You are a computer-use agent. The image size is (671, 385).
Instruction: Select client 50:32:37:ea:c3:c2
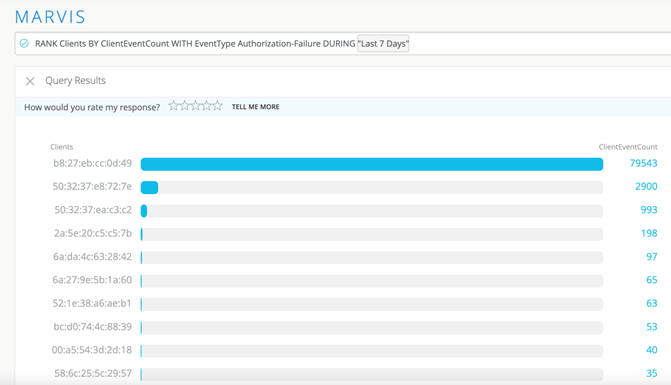93,210
